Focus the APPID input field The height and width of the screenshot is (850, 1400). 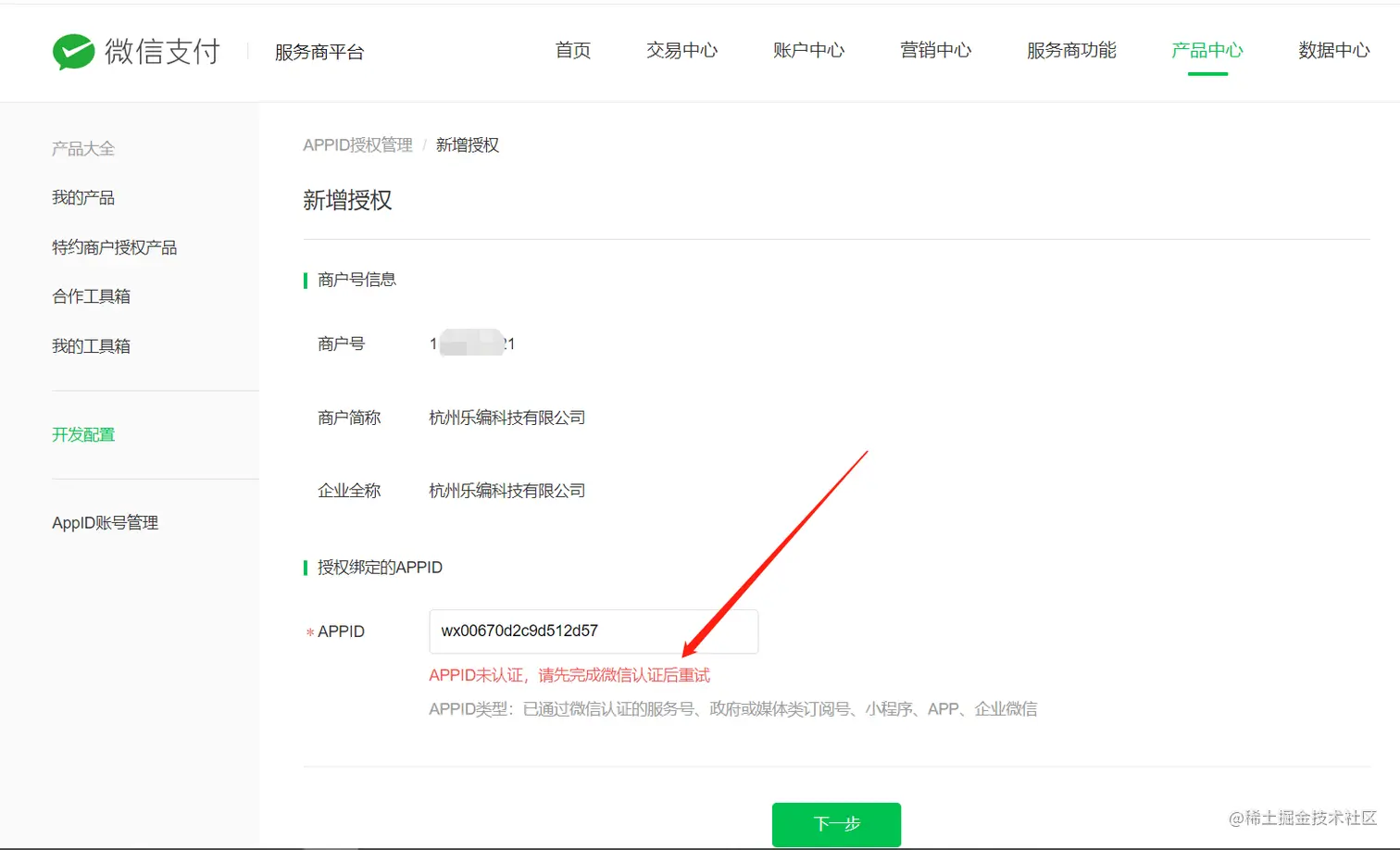point(594,631)
